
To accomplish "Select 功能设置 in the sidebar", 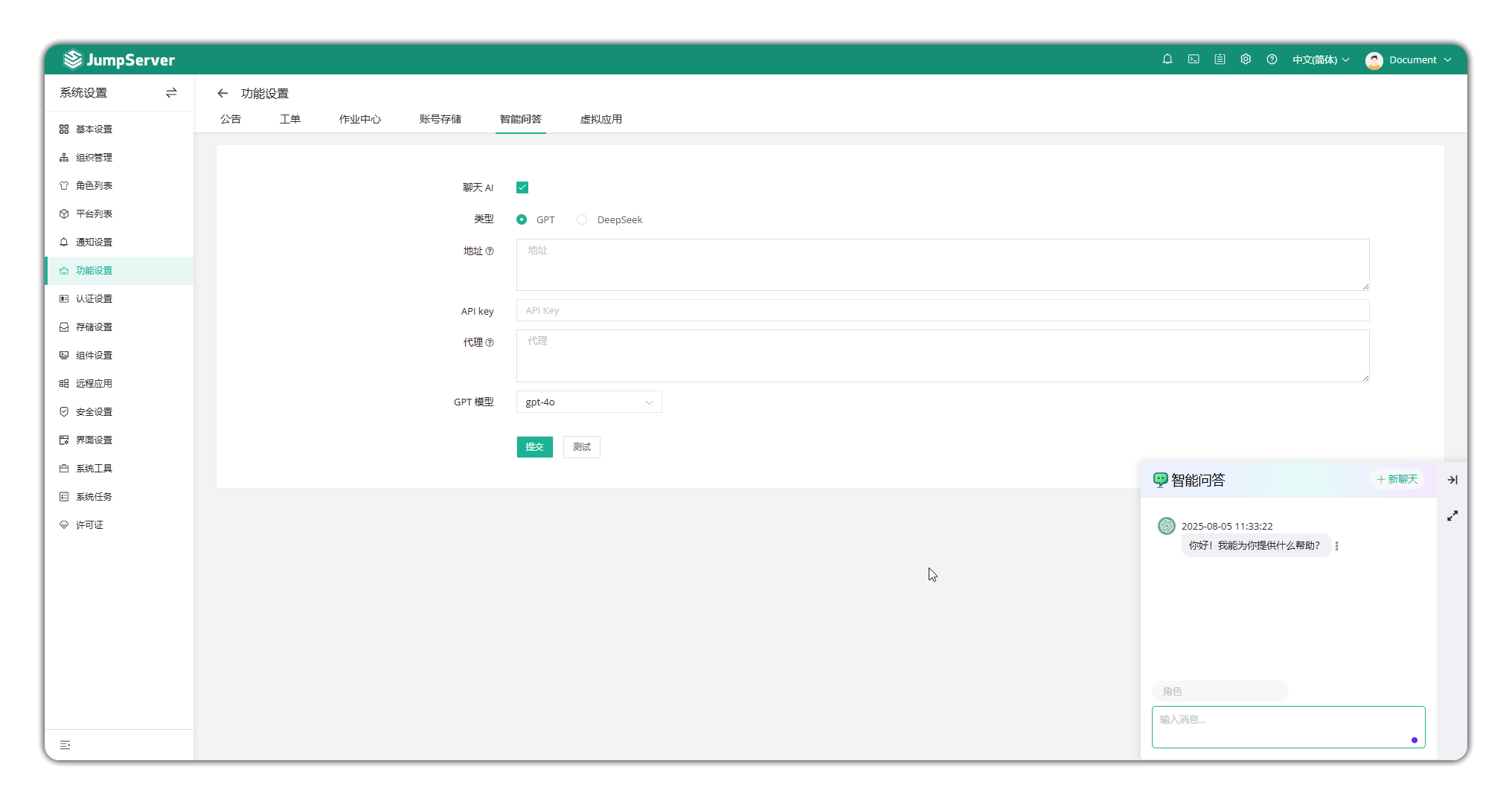I will [x=119, y=271].
